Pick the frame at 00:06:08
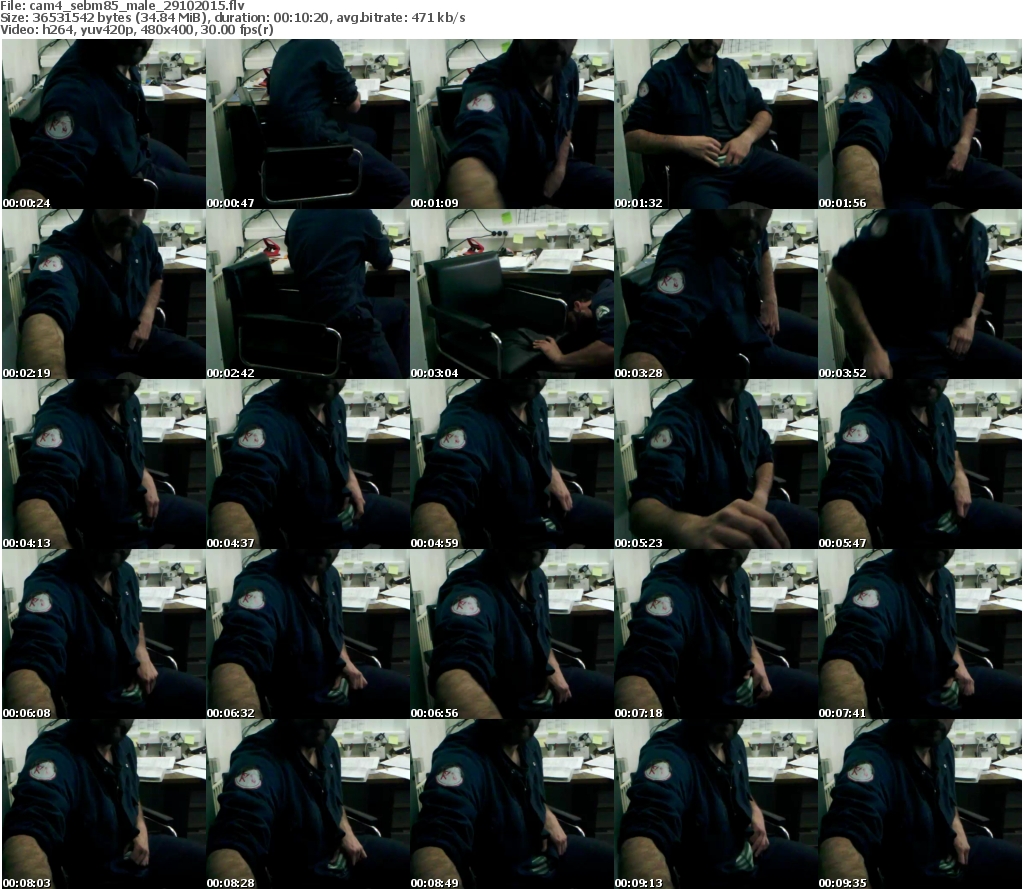This screenshot has width=1024, height=889. point(104,634)
